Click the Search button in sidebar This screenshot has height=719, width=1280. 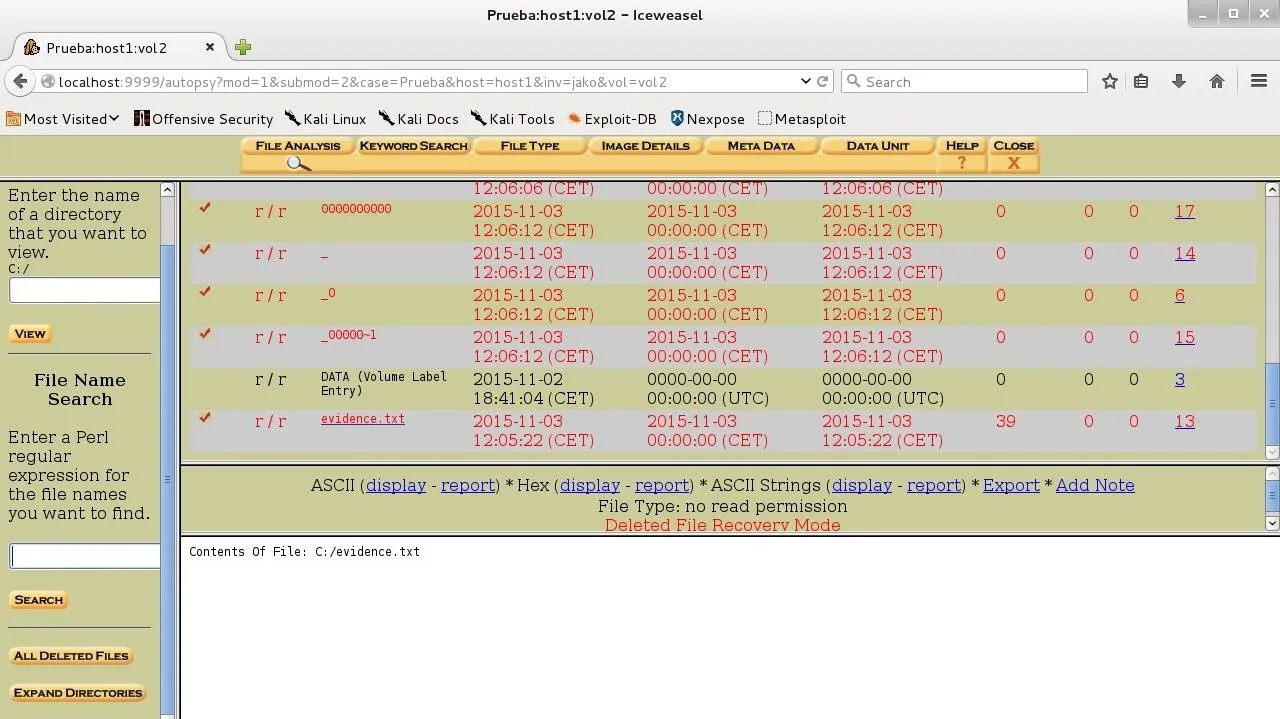[x=38, y=600]
